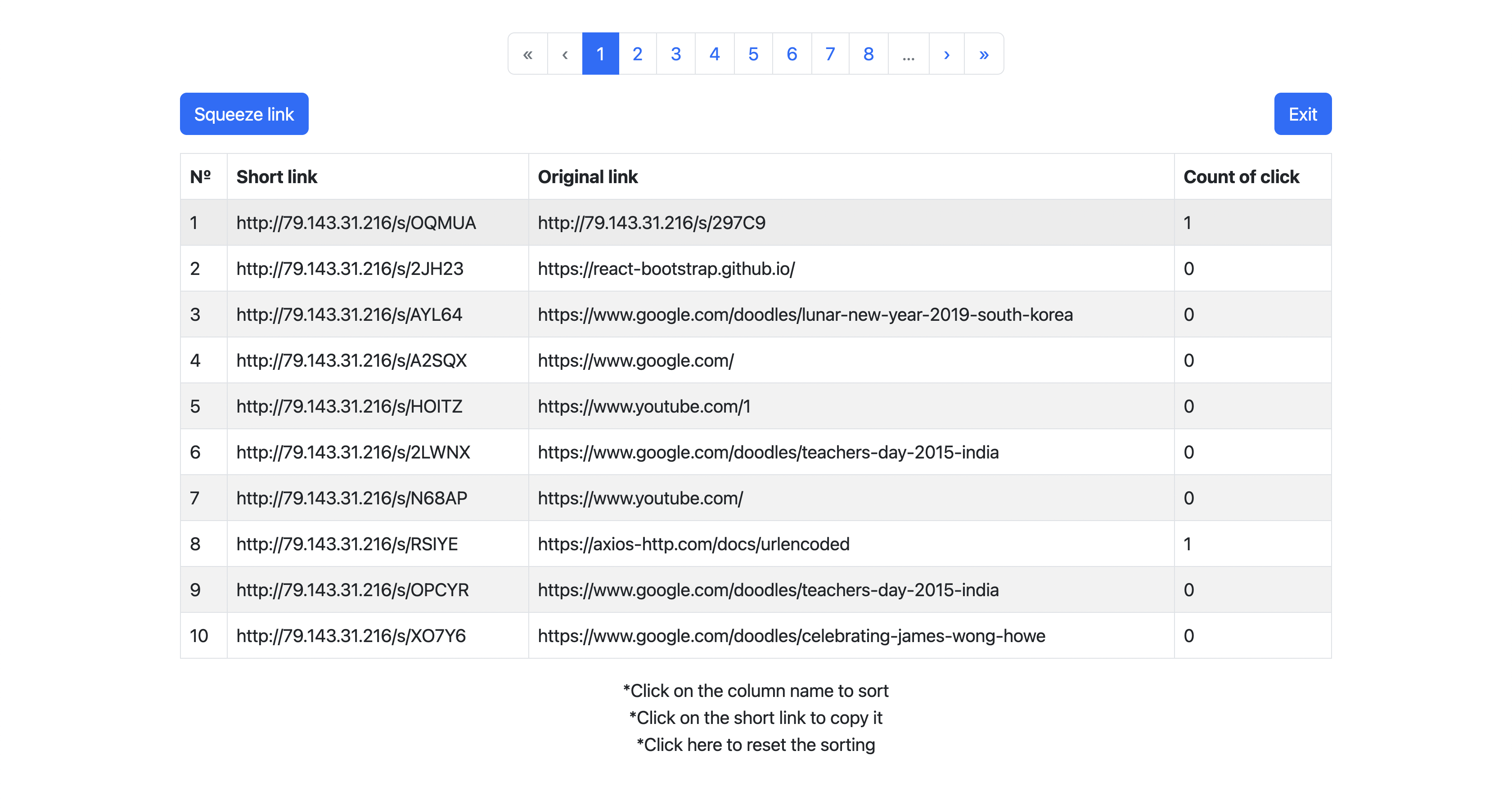
Task: Advance to the next page arrow
Action: [946, 54]
